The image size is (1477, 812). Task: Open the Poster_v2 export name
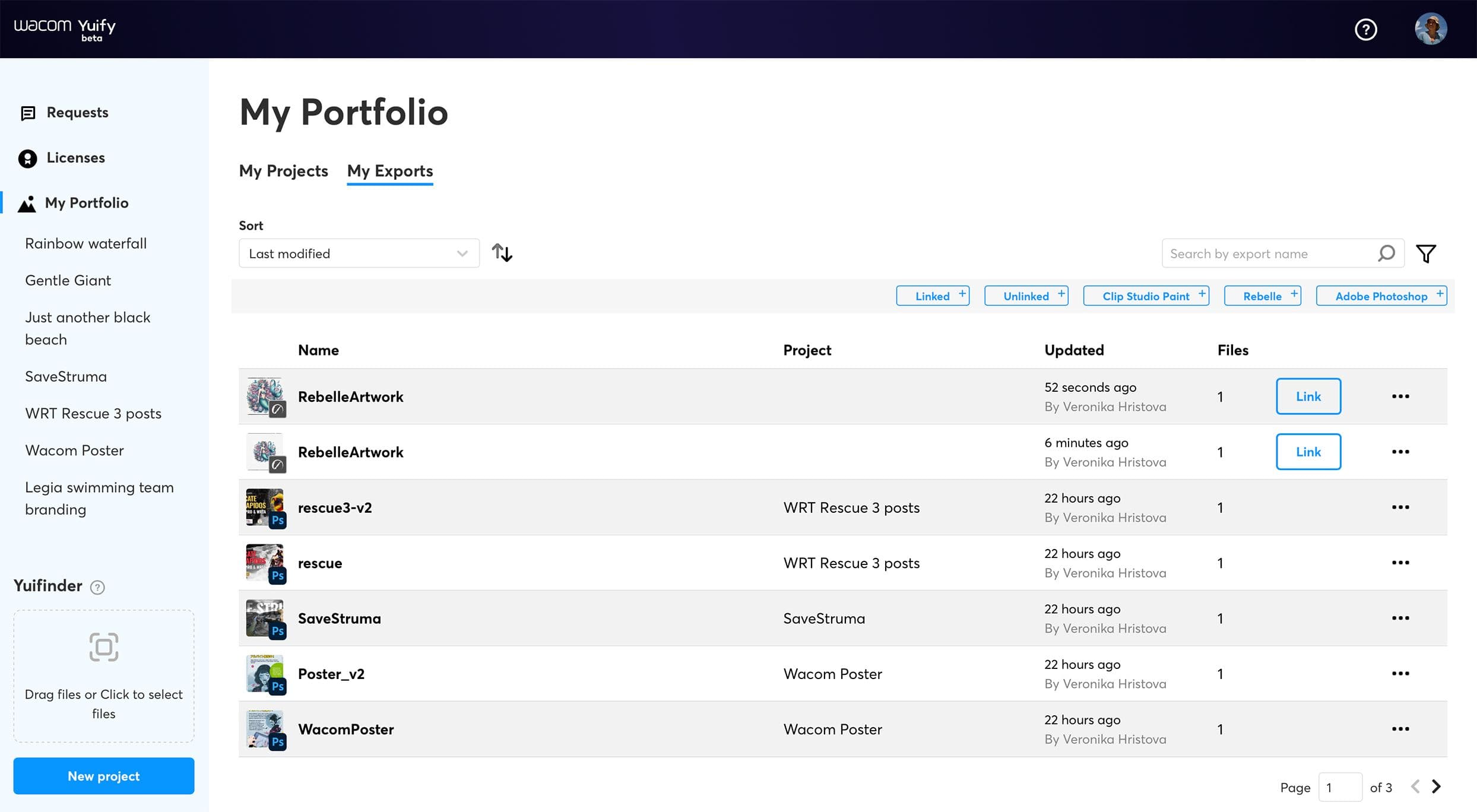tap(331, 674)
